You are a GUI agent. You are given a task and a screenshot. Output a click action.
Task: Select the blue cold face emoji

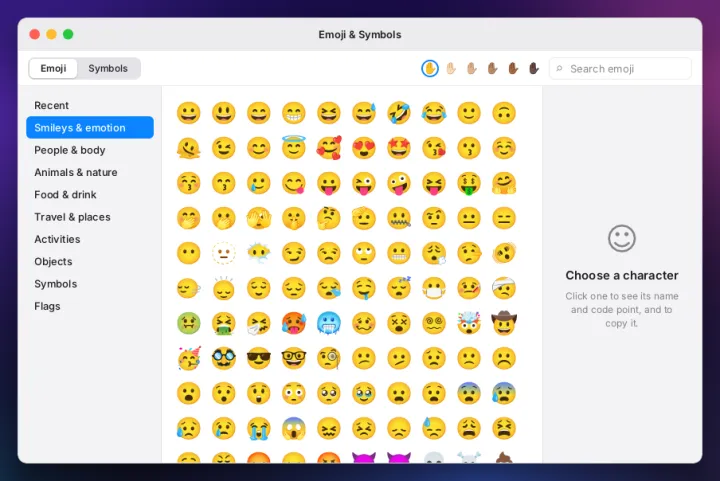(329, 324)
